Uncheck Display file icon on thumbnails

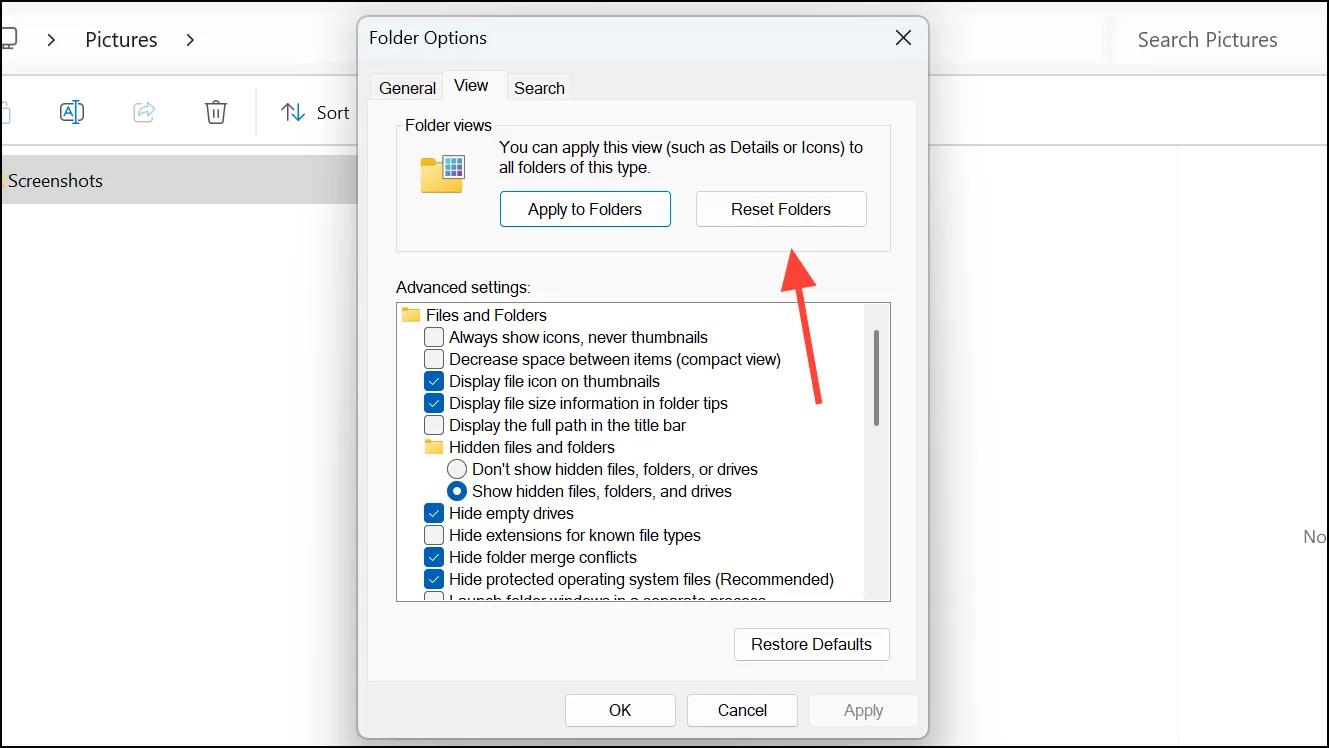434,381
